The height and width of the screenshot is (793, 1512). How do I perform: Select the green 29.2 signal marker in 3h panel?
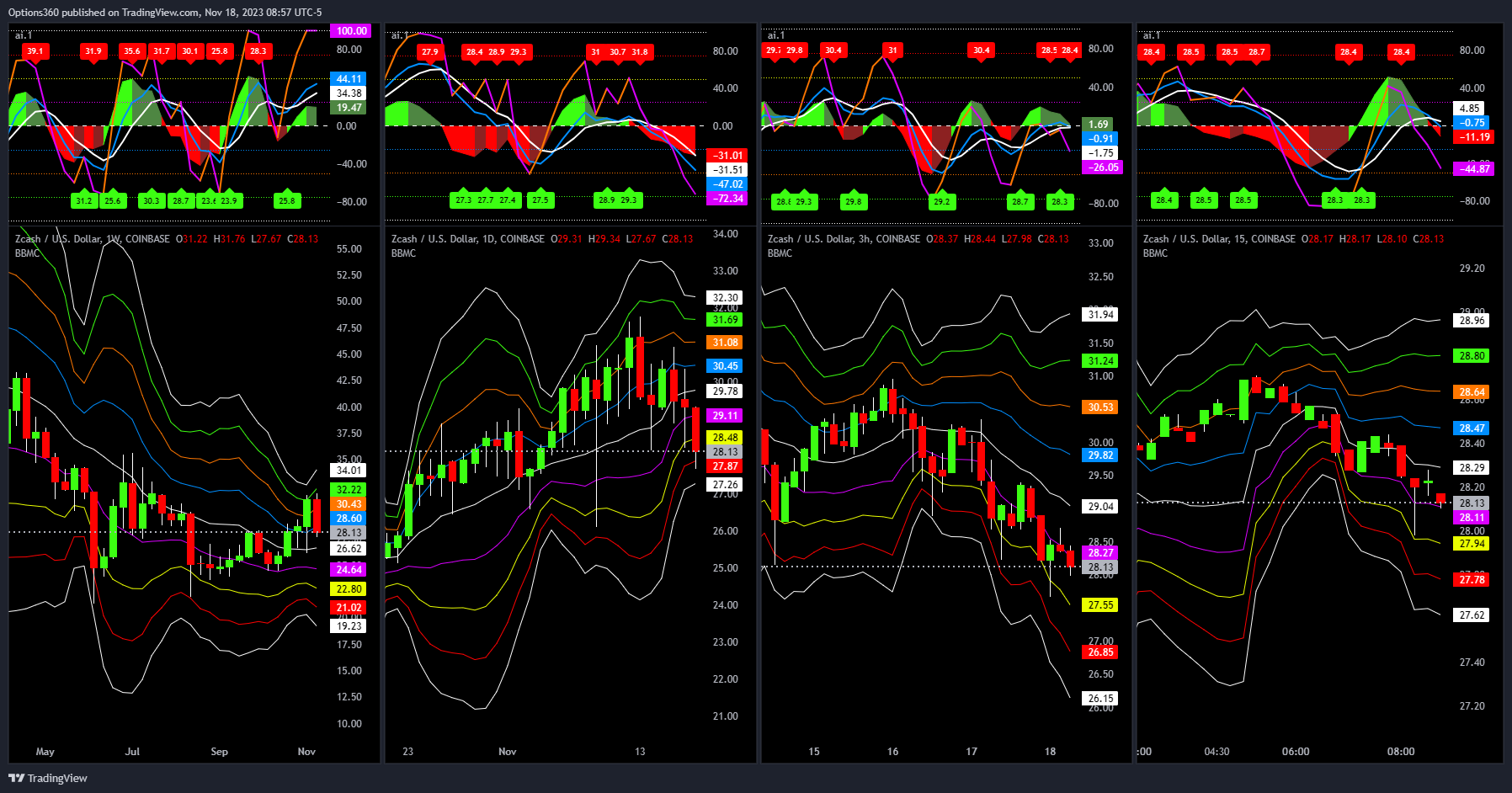coord(941,201)
